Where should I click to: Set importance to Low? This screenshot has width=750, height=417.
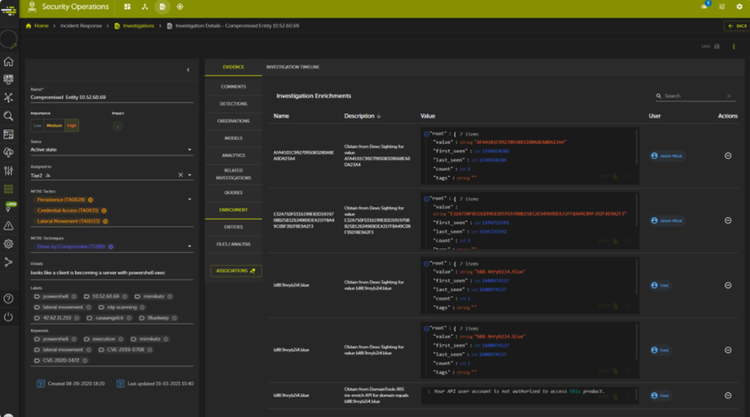coord(37,126)
